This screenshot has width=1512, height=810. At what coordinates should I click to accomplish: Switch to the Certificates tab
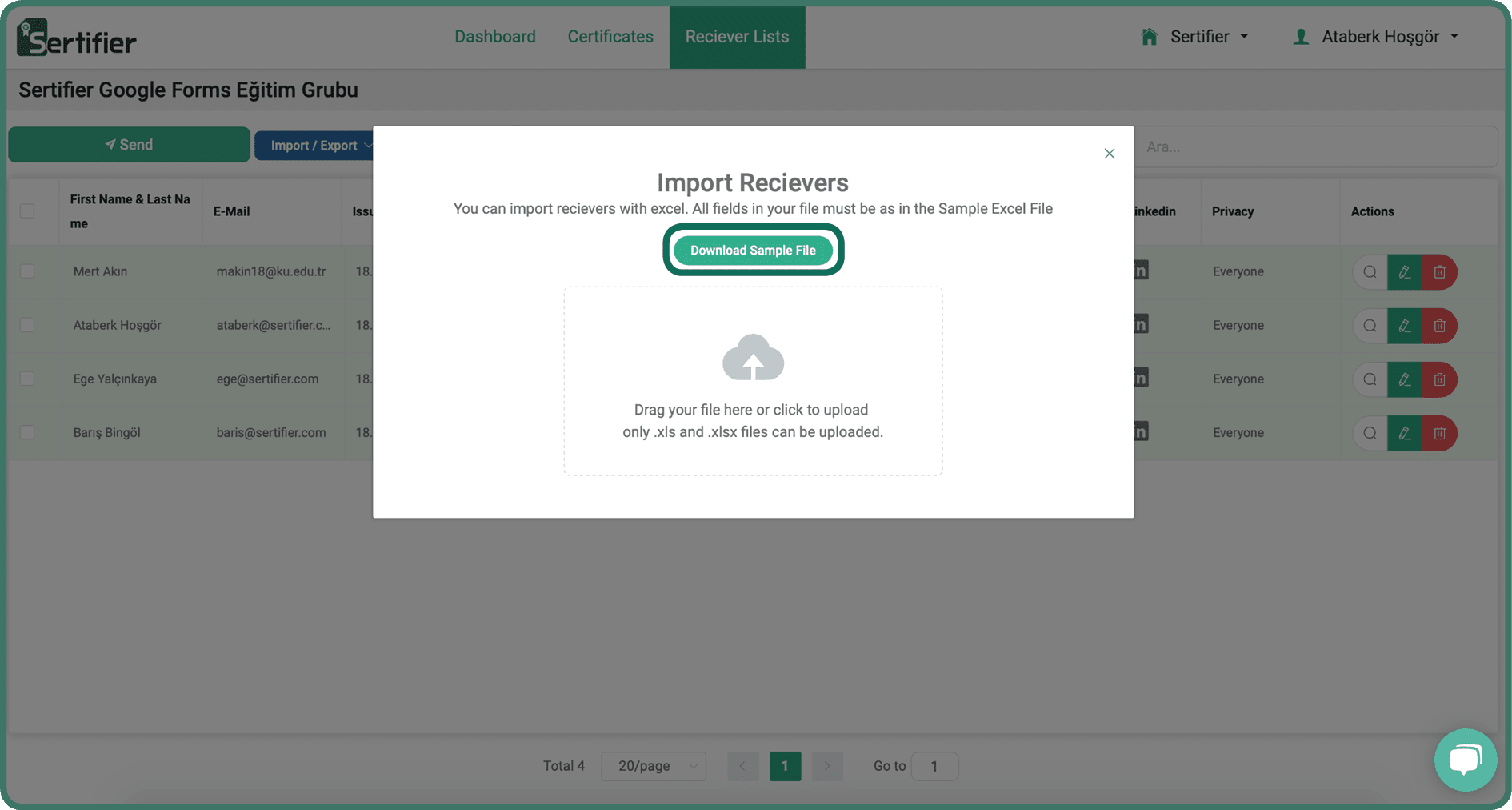[x=610, y=37]
